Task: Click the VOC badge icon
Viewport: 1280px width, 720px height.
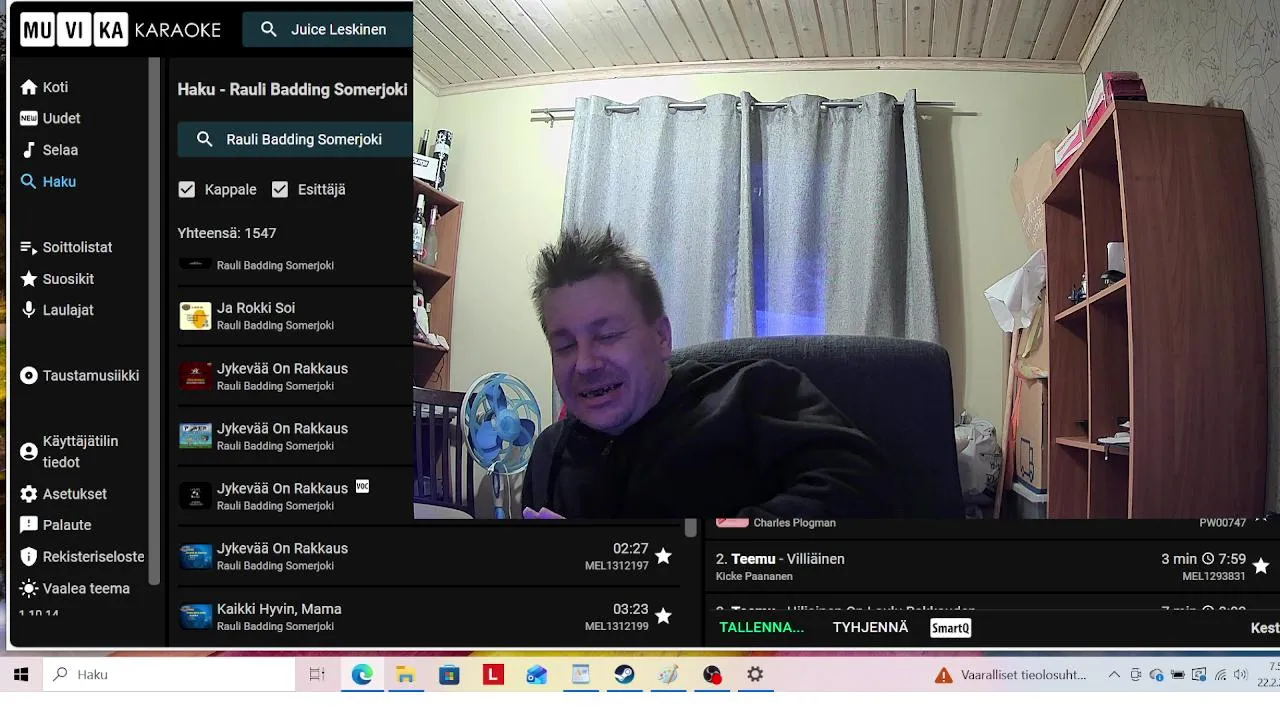Action: coord(362,486)
